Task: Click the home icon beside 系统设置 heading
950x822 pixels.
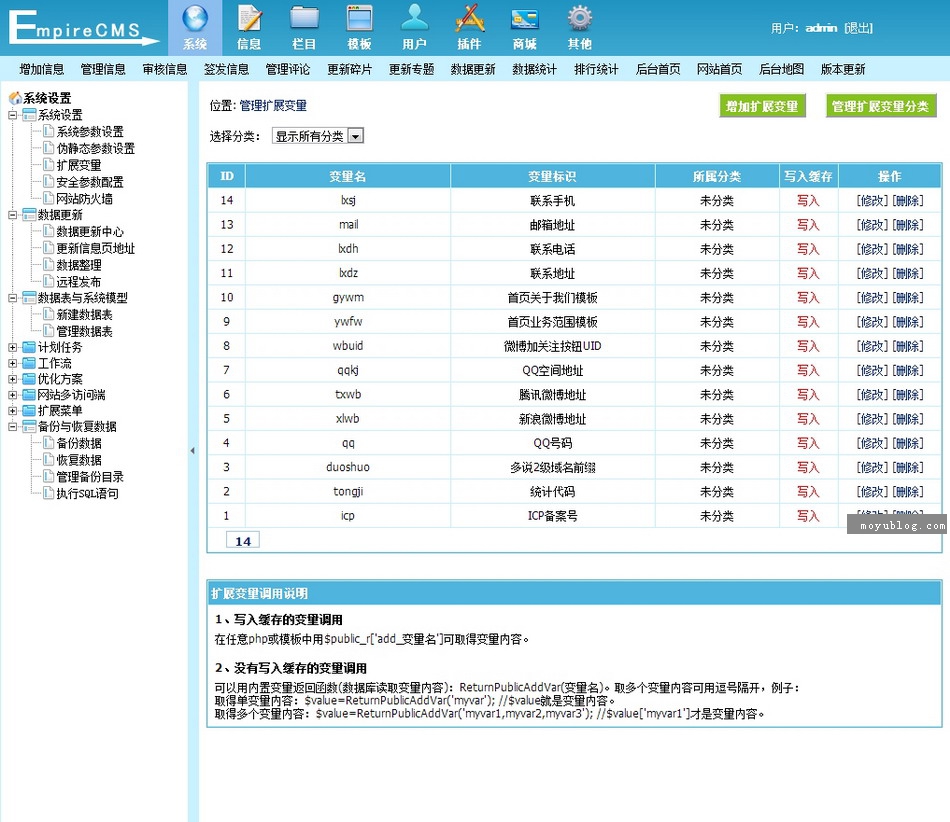Action: click(15, 98)
